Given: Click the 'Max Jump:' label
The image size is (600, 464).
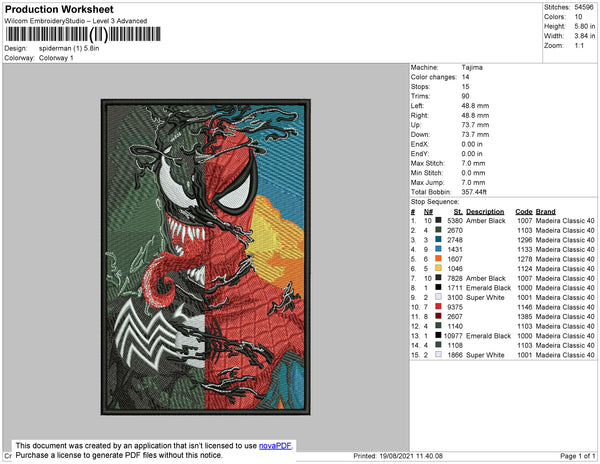Looking at the screenshot, I should coord(427,182).
